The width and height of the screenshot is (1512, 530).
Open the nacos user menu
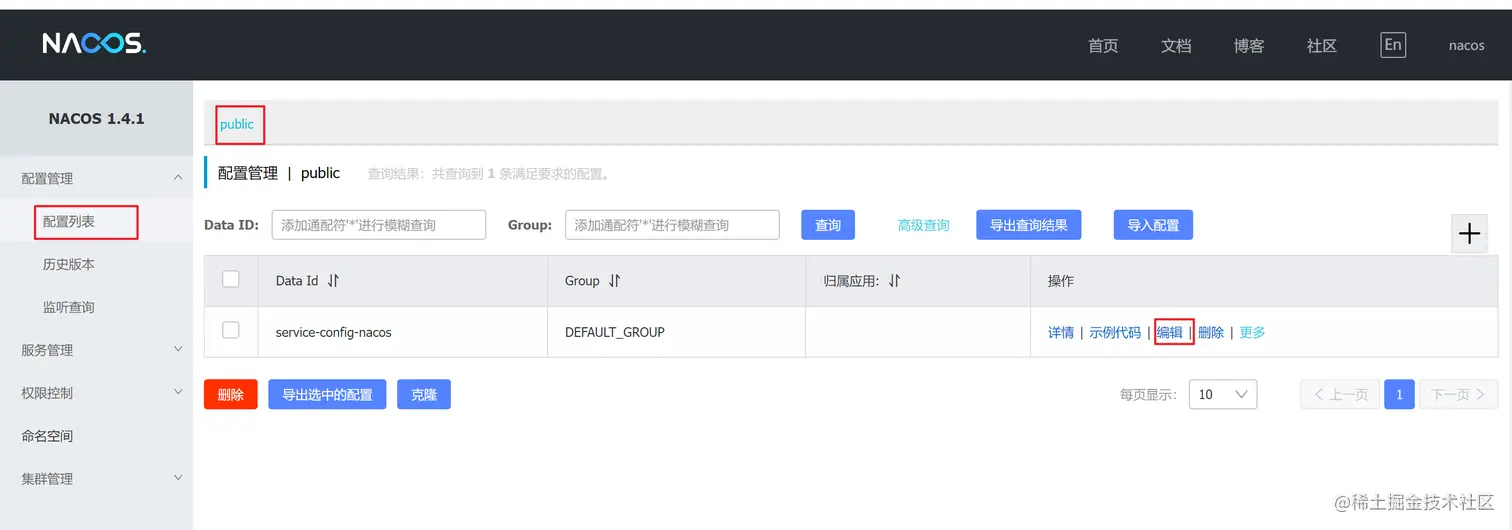(x=1467, y=45)
